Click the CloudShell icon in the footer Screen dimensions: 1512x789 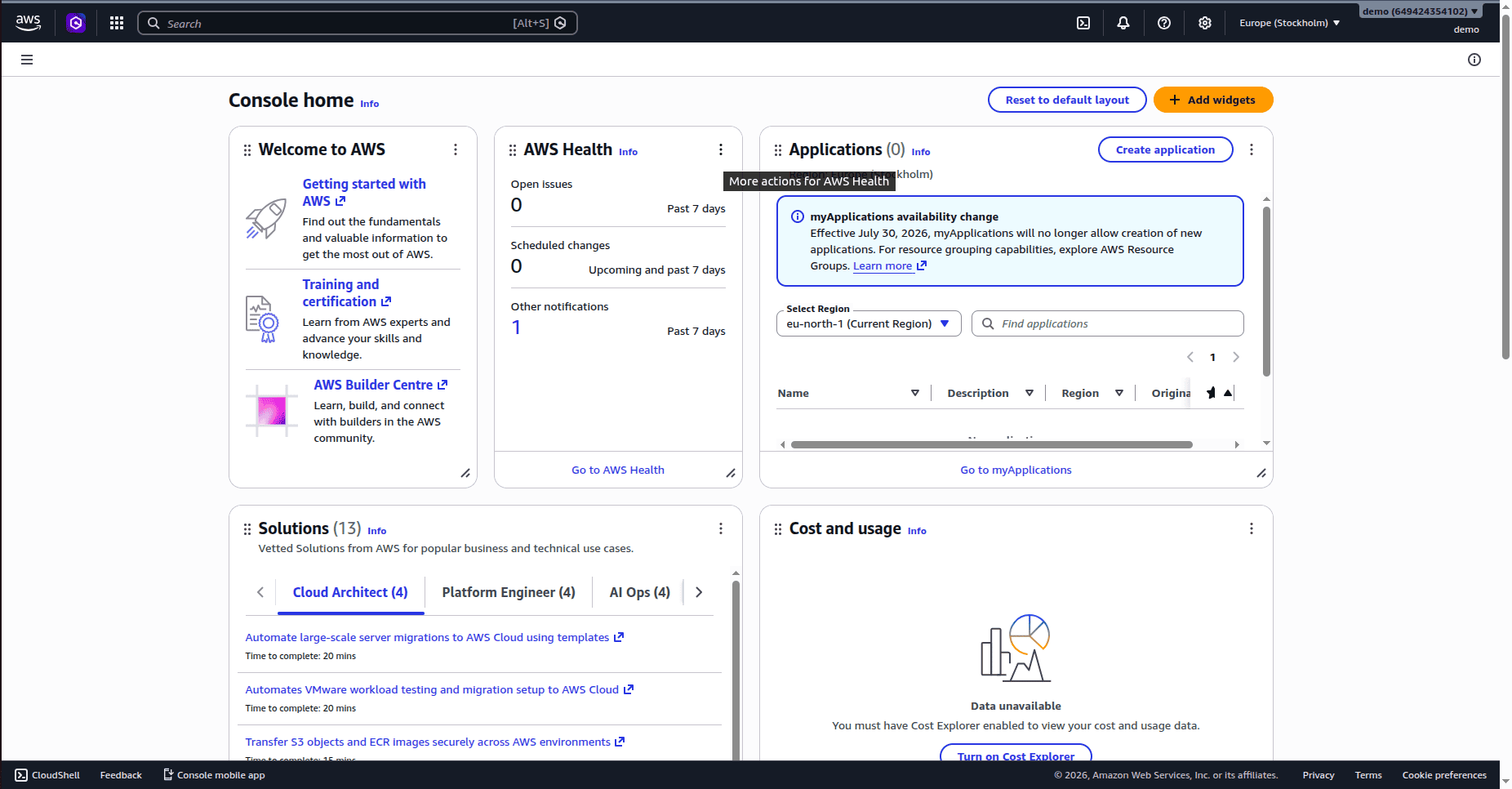tap(21, 775)
